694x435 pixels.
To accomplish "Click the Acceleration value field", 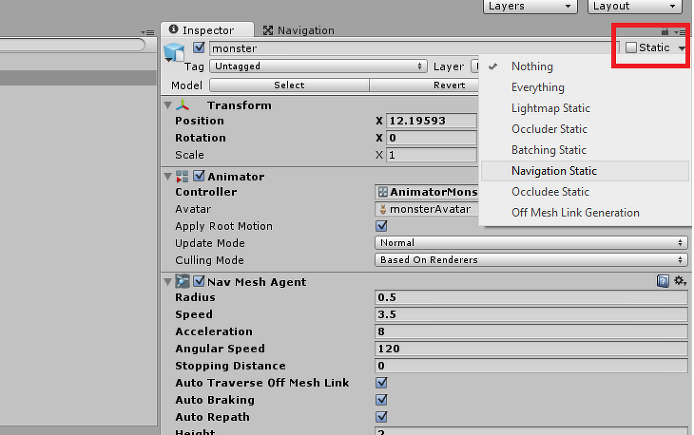I will 531,331.
